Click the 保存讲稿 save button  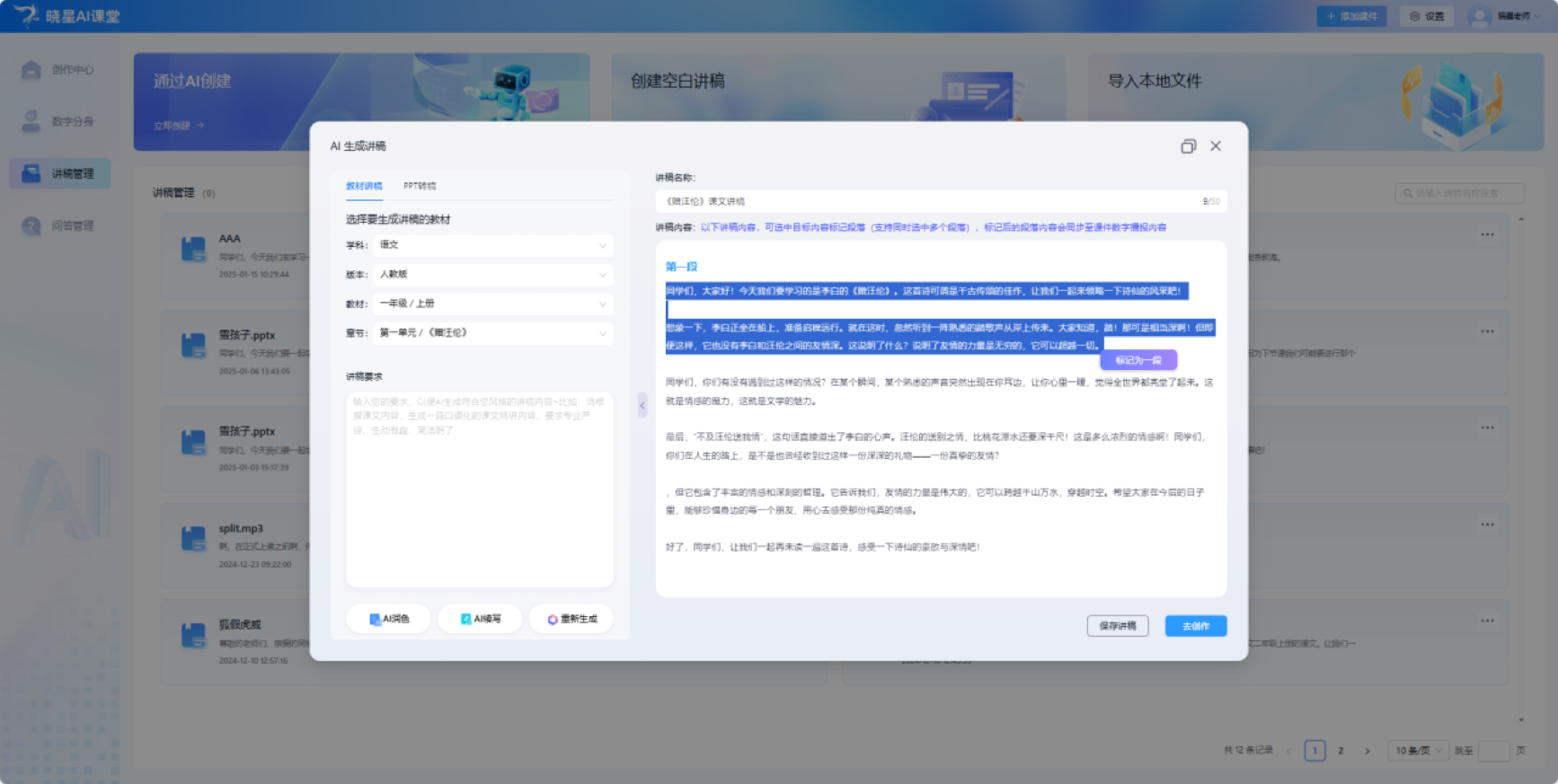pos(1117,626)
